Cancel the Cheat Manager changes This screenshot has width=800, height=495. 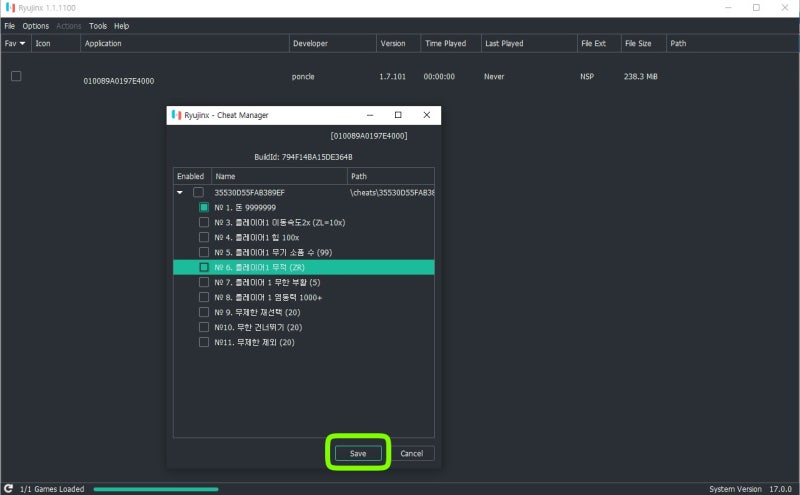point(411,453)
